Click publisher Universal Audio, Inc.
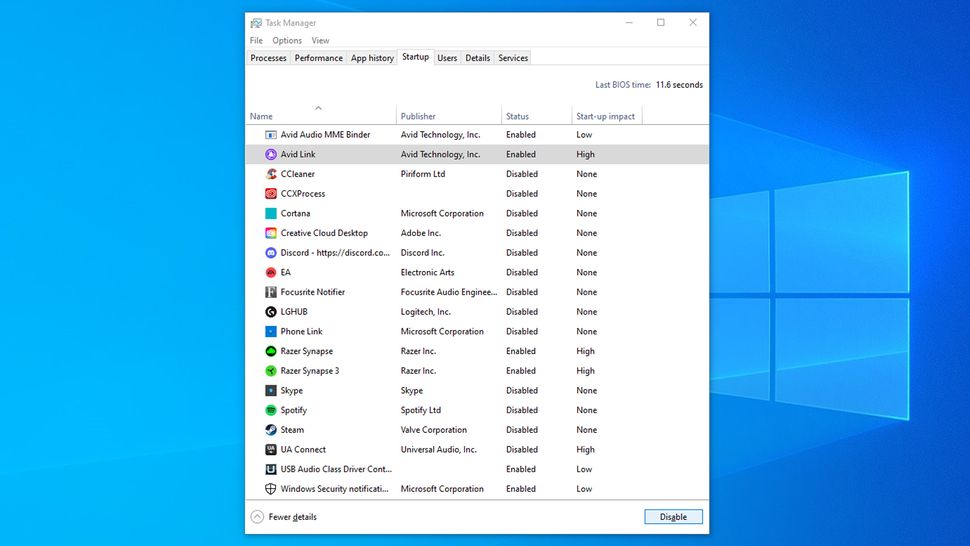Image resolution: width=970 pixels, height=546 pixels. tap(439, 450)
